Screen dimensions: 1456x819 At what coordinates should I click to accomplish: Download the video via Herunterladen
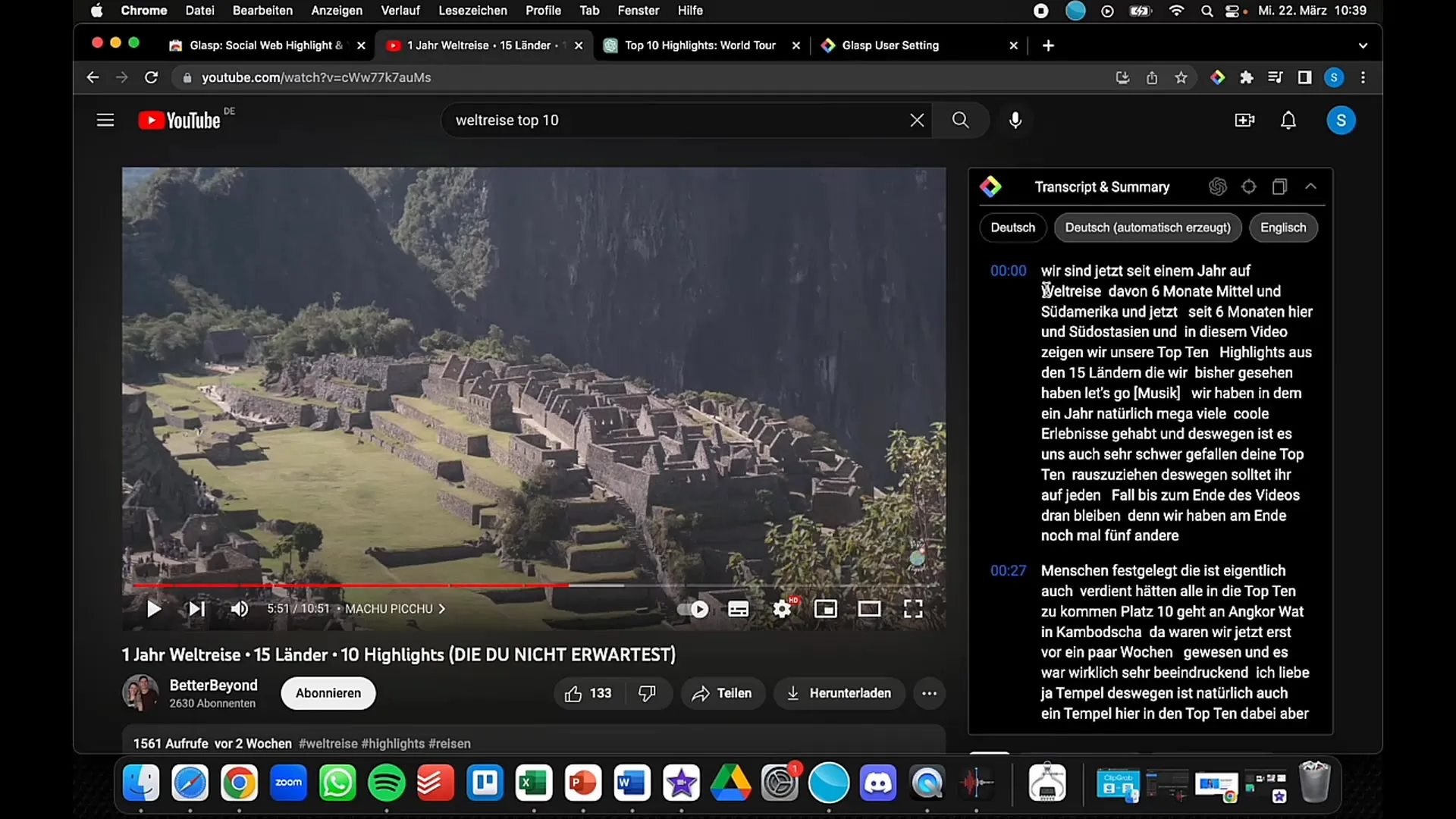click(839, 693)
